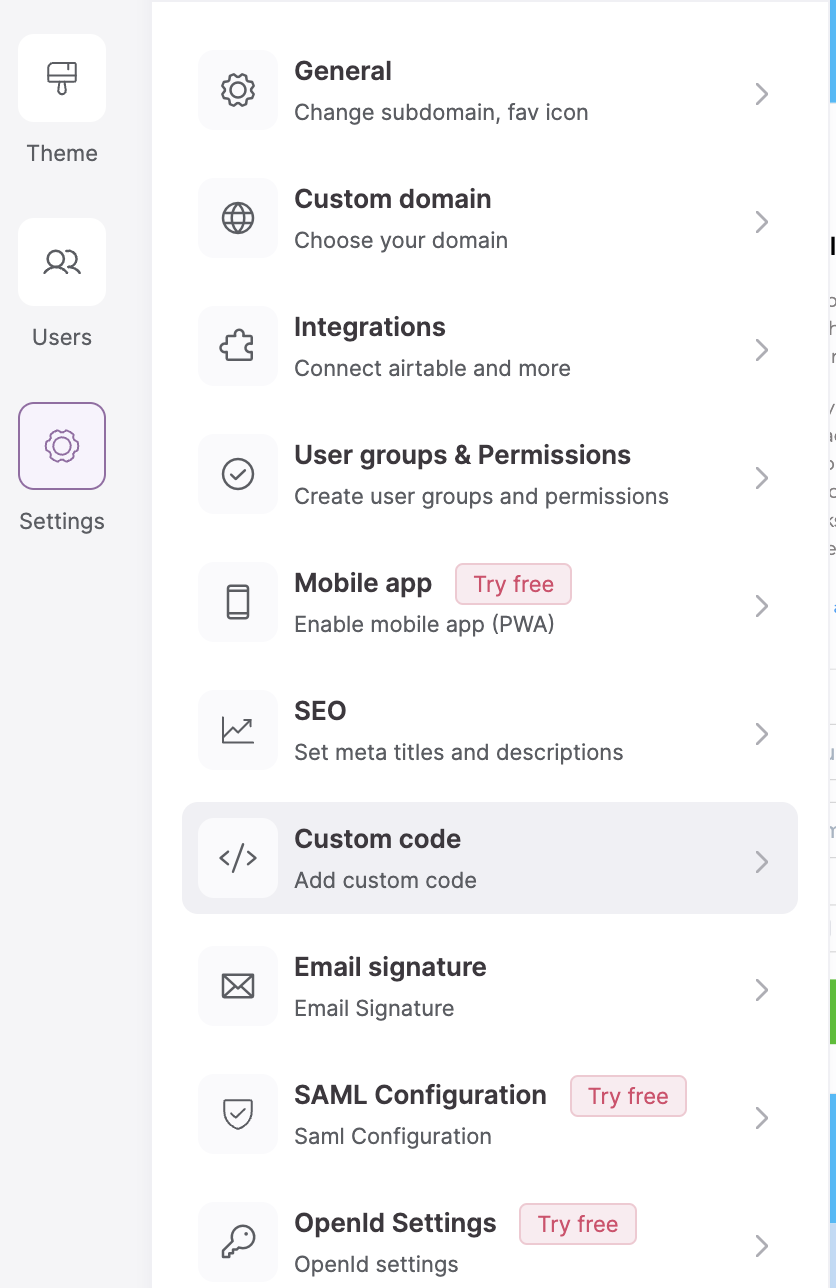Expand the General settings chevron
Viewport: 836px width, 1288px height.
pos(762,94)
